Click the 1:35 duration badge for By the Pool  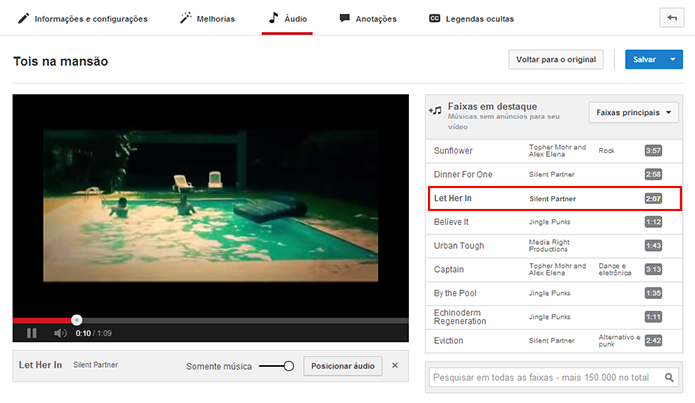coord(653,293)
